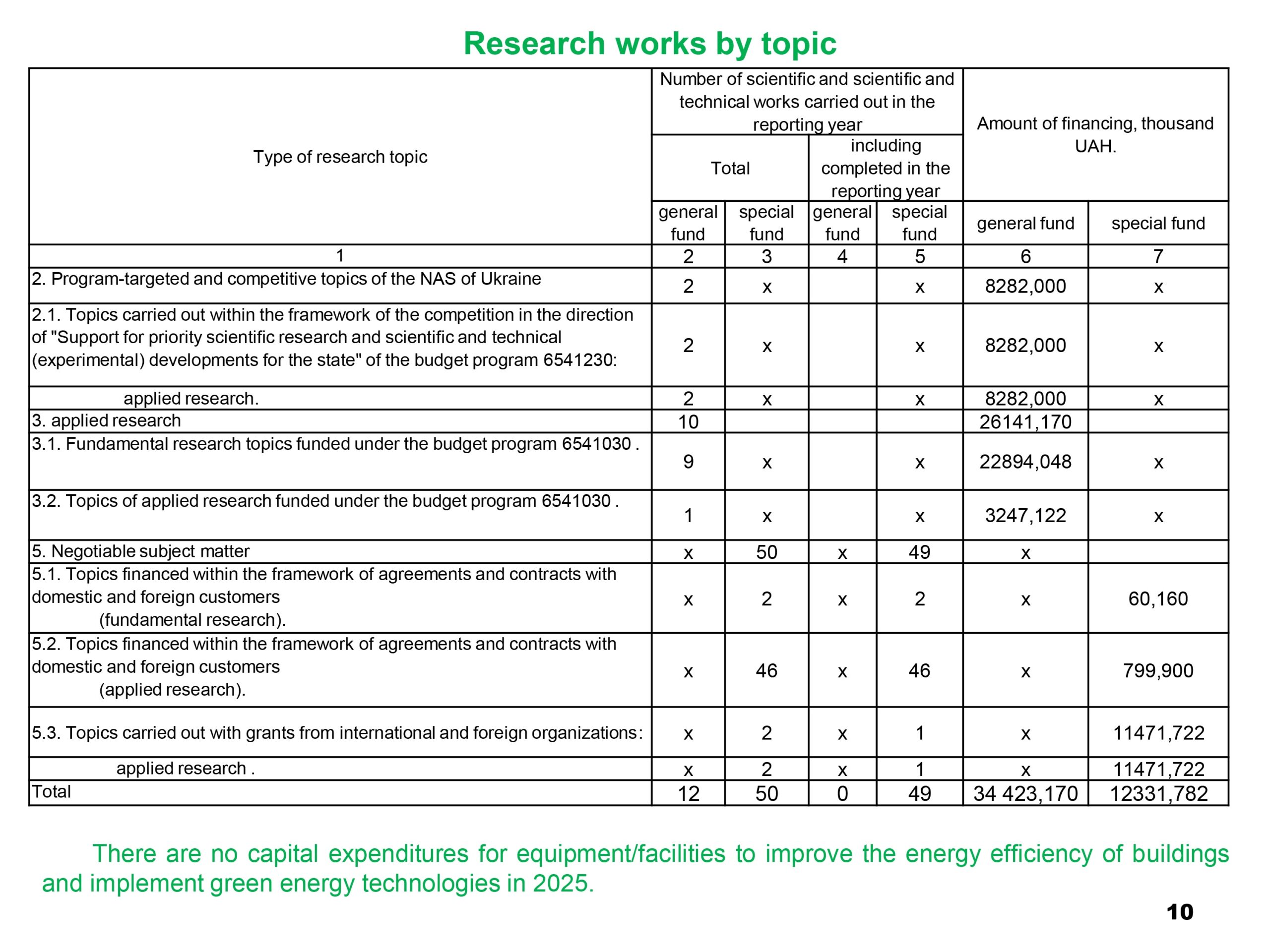
Task: Select the '3.1. Fundamental research topics' row label
Action: click(335, 444)
